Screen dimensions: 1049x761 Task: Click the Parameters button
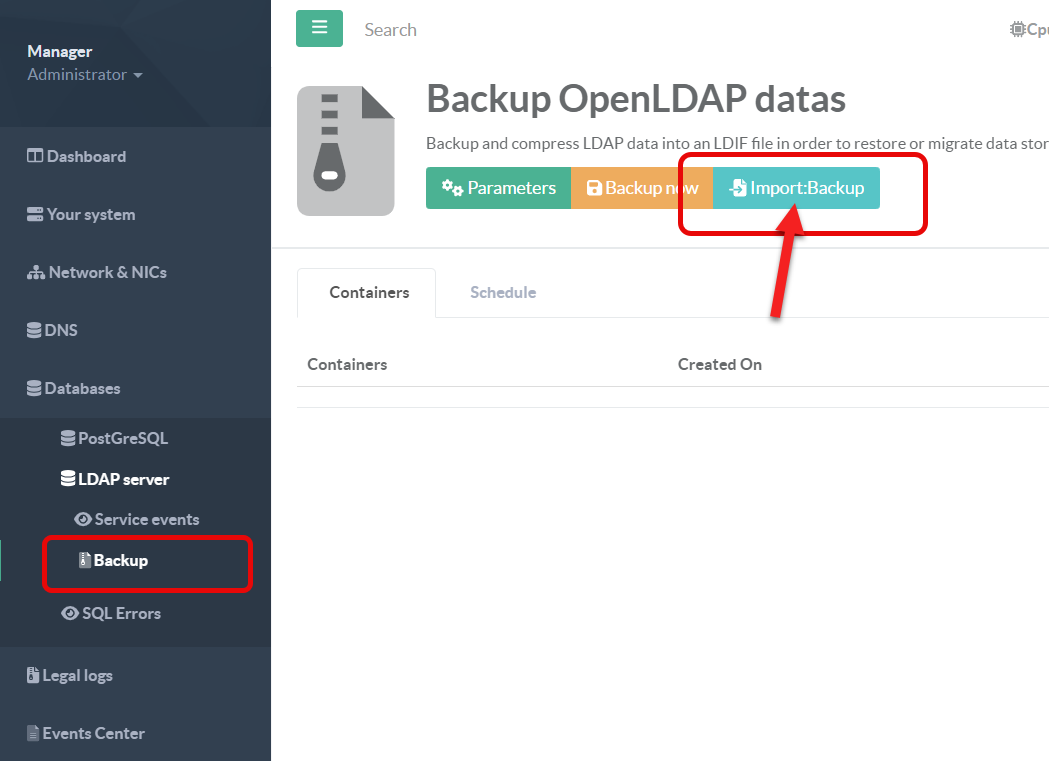498,188
